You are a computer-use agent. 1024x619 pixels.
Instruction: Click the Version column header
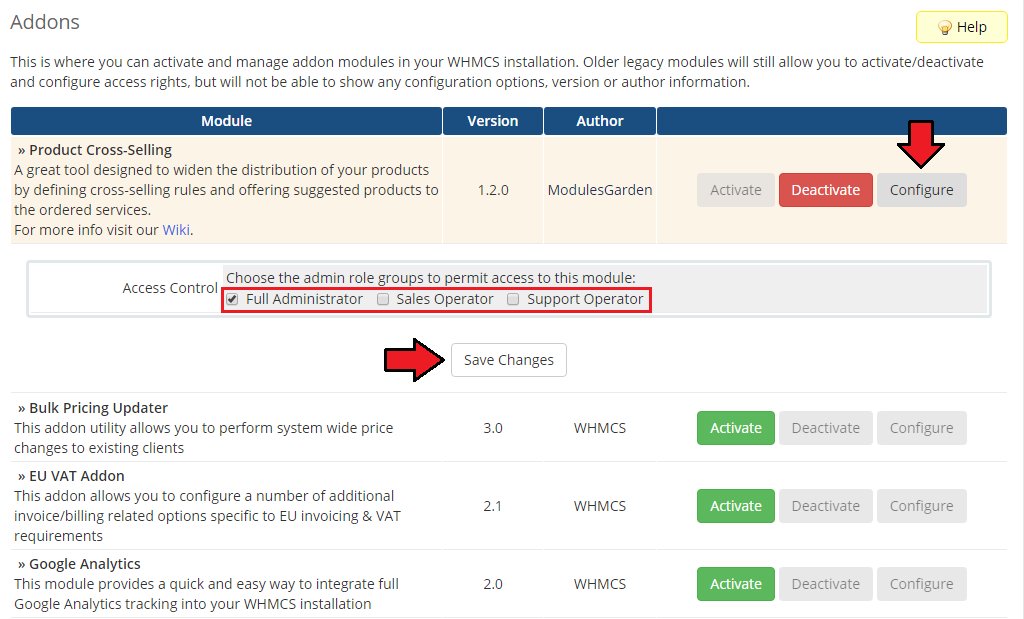(x=493, y=121)
